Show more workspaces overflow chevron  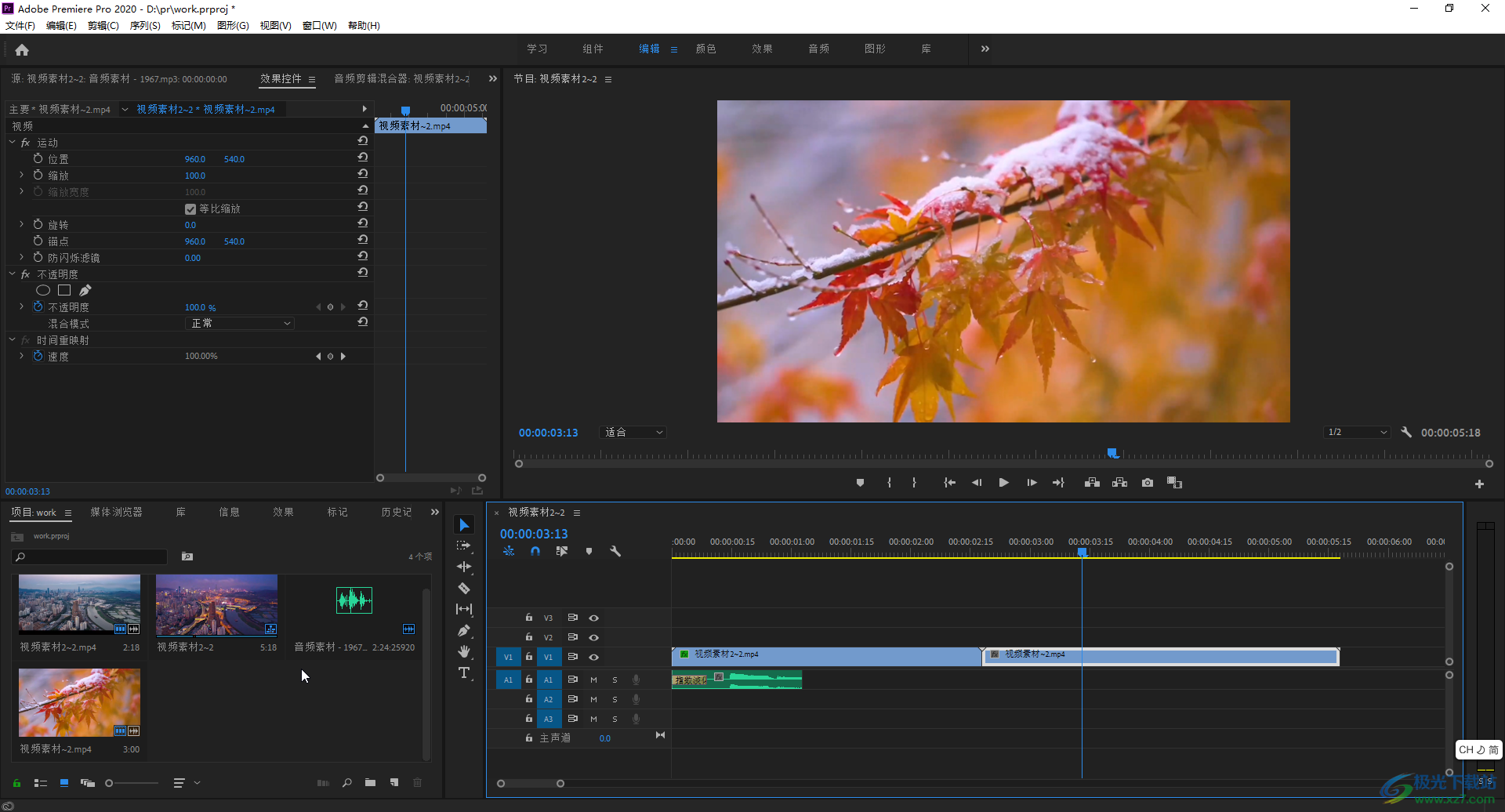pos(985,49)
